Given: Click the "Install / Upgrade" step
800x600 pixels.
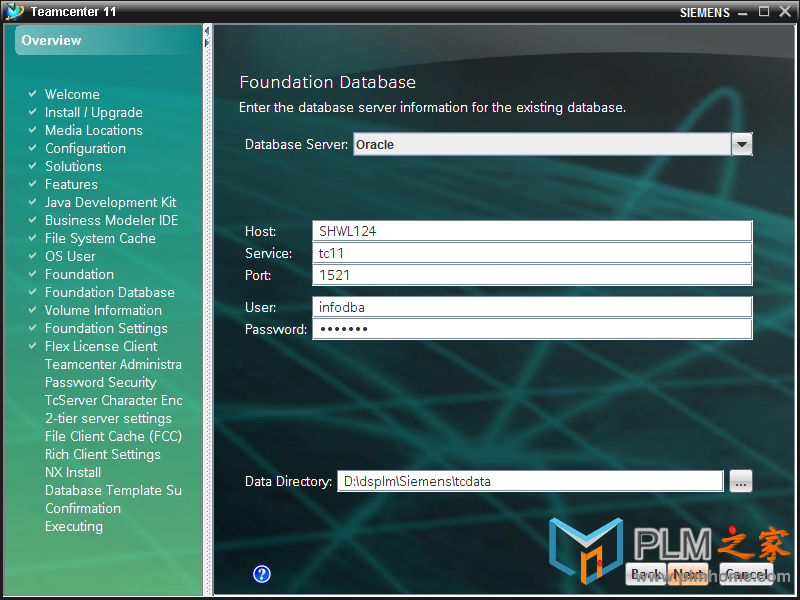Looking at the screenshot, I should point(94,112).
